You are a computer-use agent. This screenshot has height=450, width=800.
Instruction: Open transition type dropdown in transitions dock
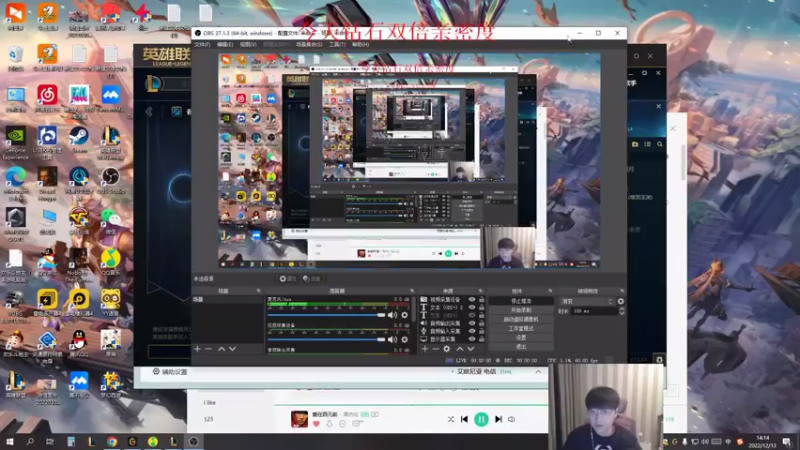pyautogui.click(x=587, y=302)
